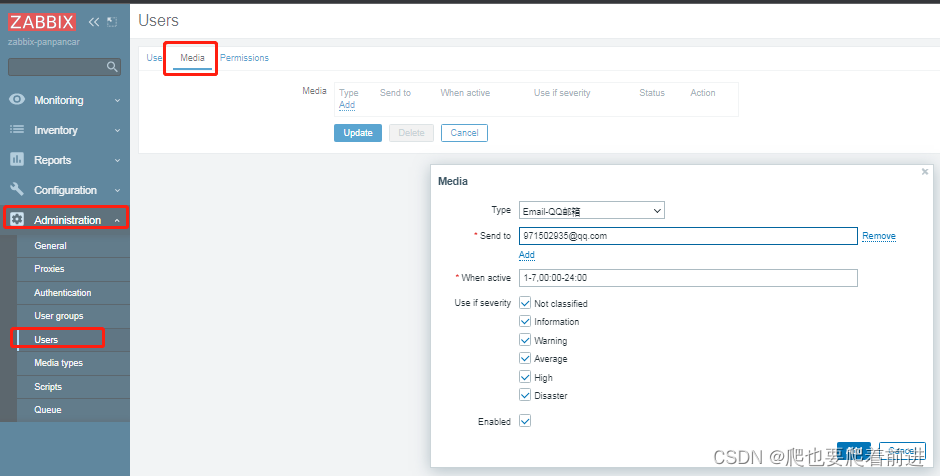Collapse the Administration menu chevron

coord(118,221)
